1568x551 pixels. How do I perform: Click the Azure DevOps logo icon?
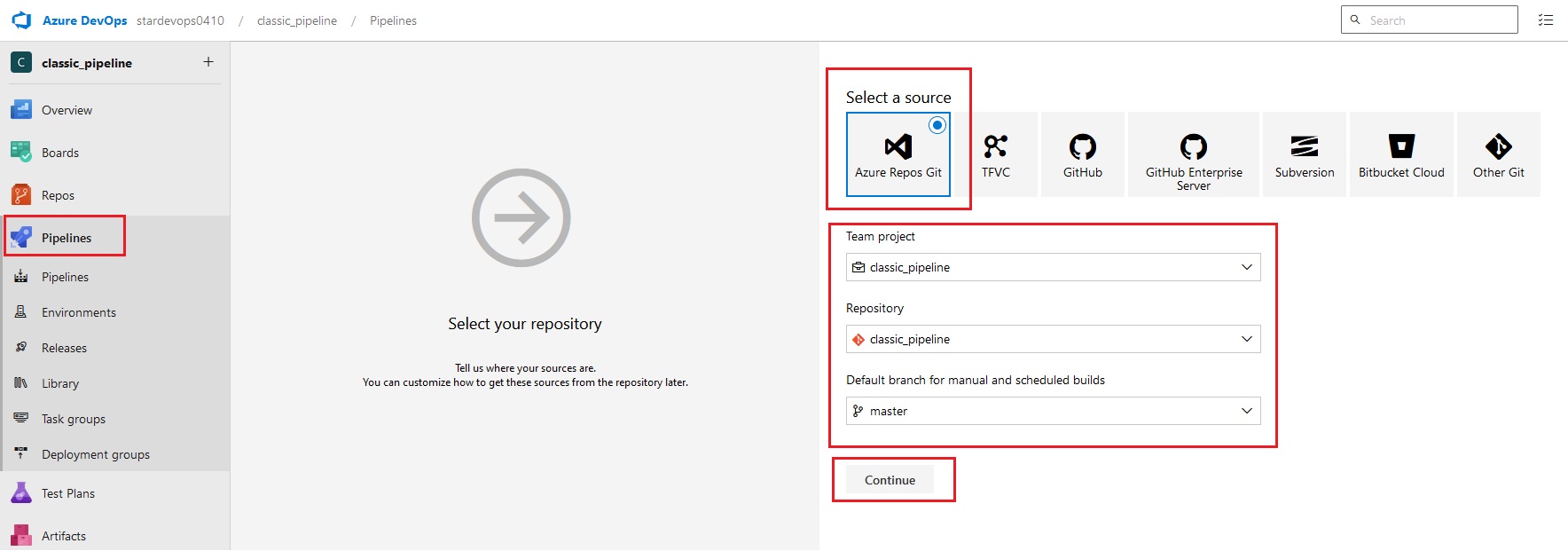21,20
